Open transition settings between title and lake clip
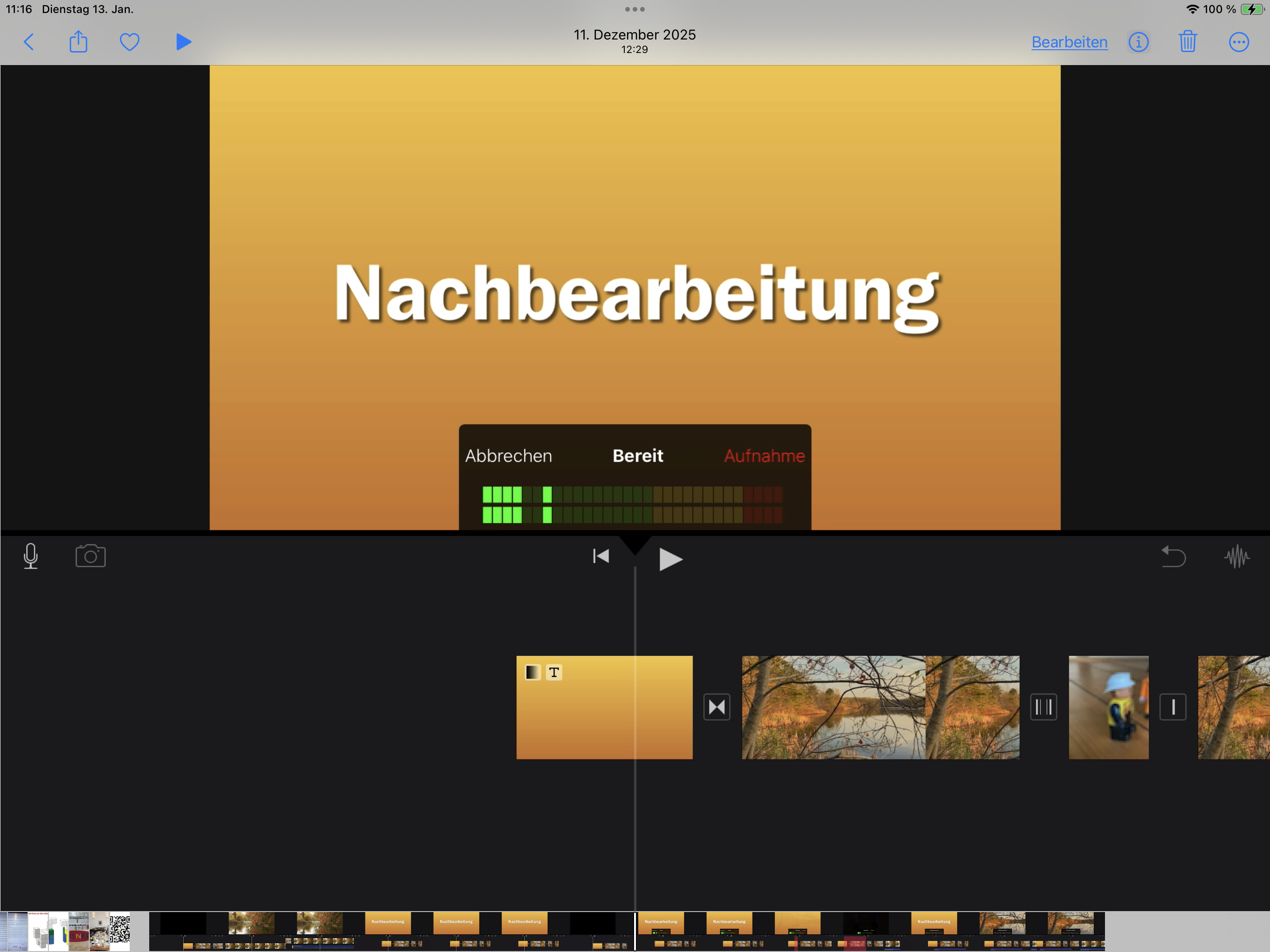Image resolution: width=1270 pixels, height=952 pixels. pyautogui.click(x=716, y=707)
